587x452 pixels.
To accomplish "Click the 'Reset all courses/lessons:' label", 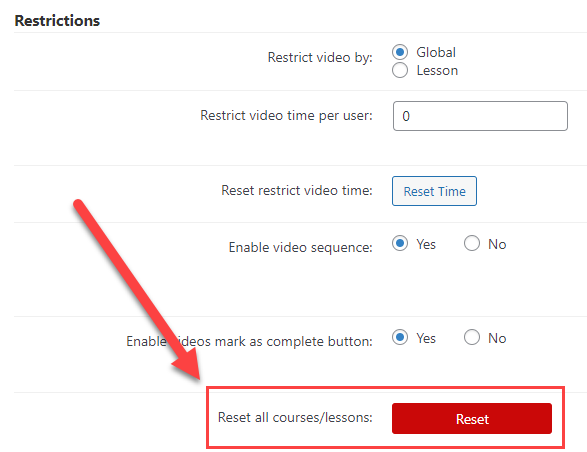I will click(x=295, y=417).
